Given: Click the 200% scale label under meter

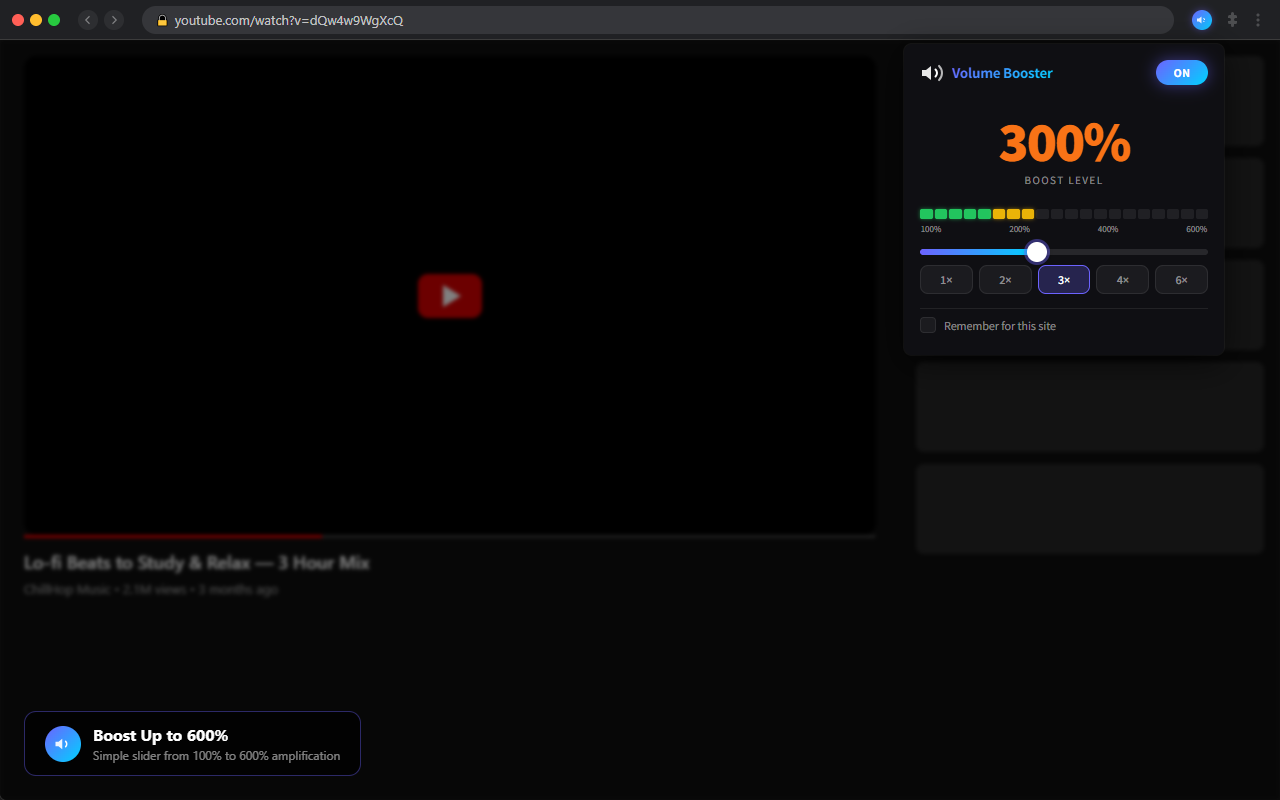Looking at the screenshot, I should click(x=1019, y=229).
